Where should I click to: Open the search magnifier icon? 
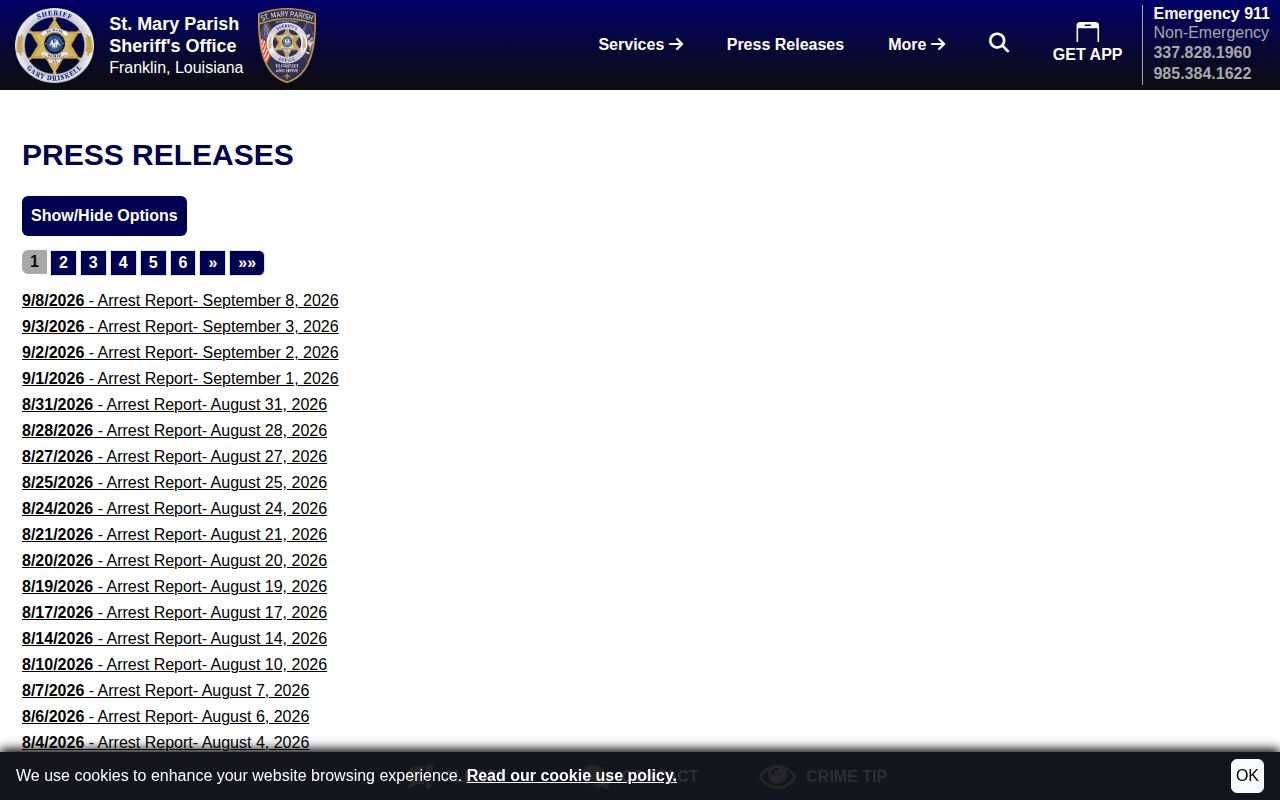pos(999,43)
